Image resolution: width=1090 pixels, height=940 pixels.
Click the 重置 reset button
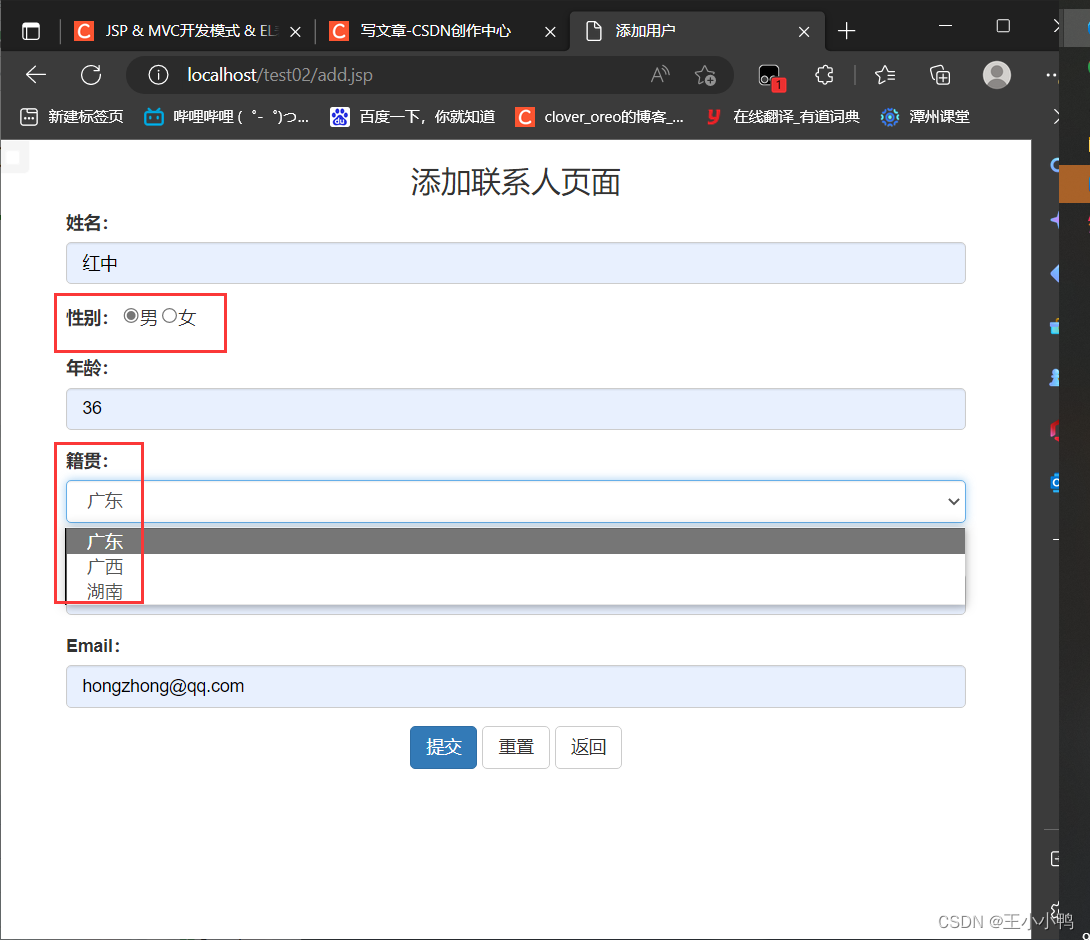[x=516, y=747]
